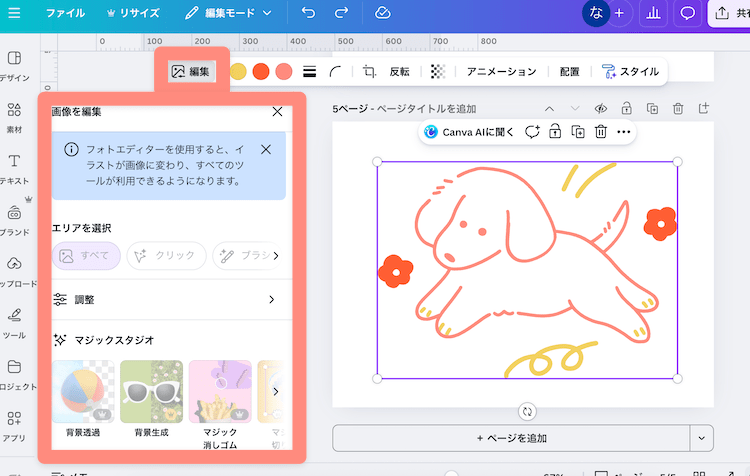
Task: Open the ツール sidebar tab
Action: (14, 324)
